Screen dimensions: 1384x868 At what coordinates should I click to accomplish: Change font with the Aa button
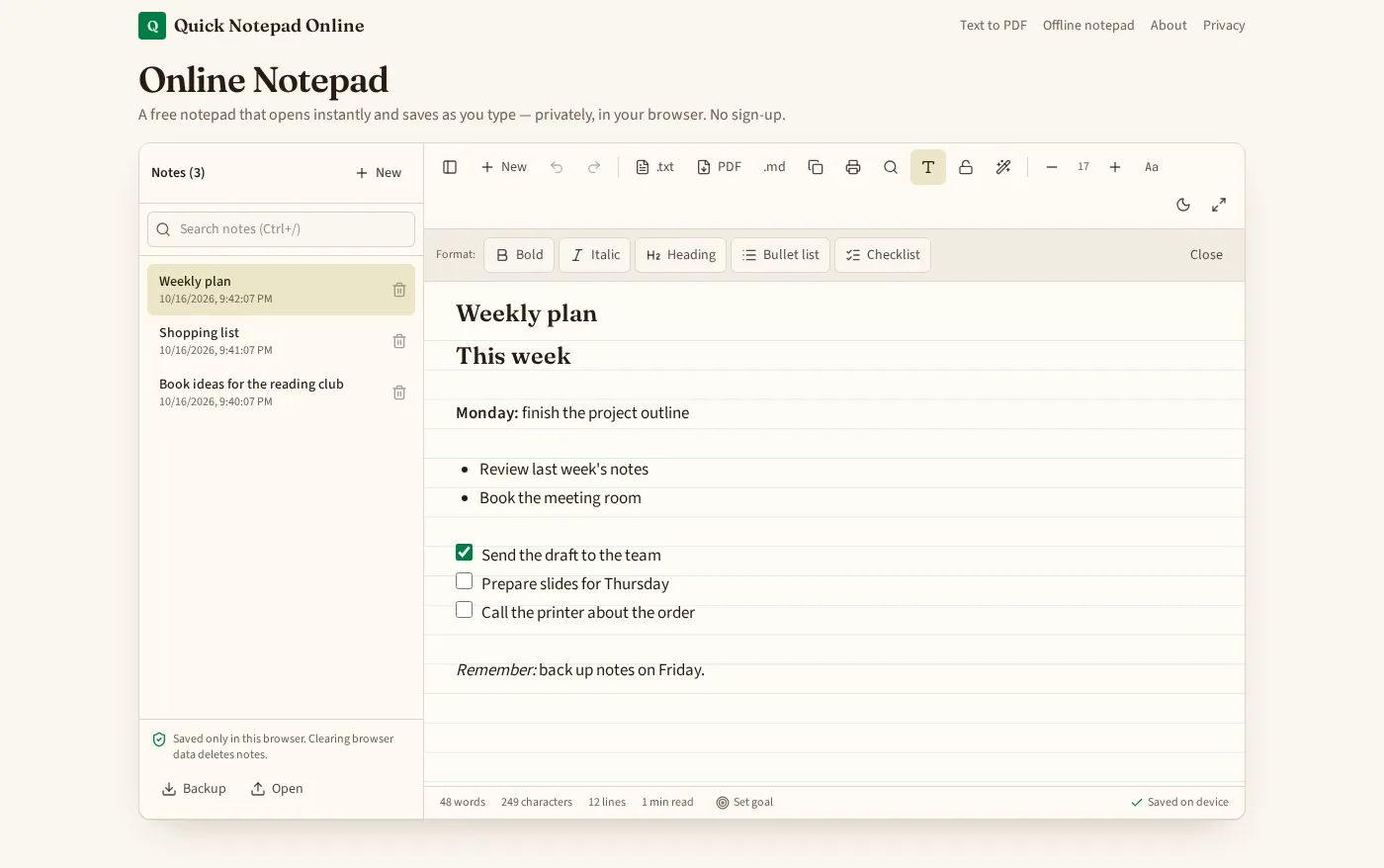pos(1152,167)
